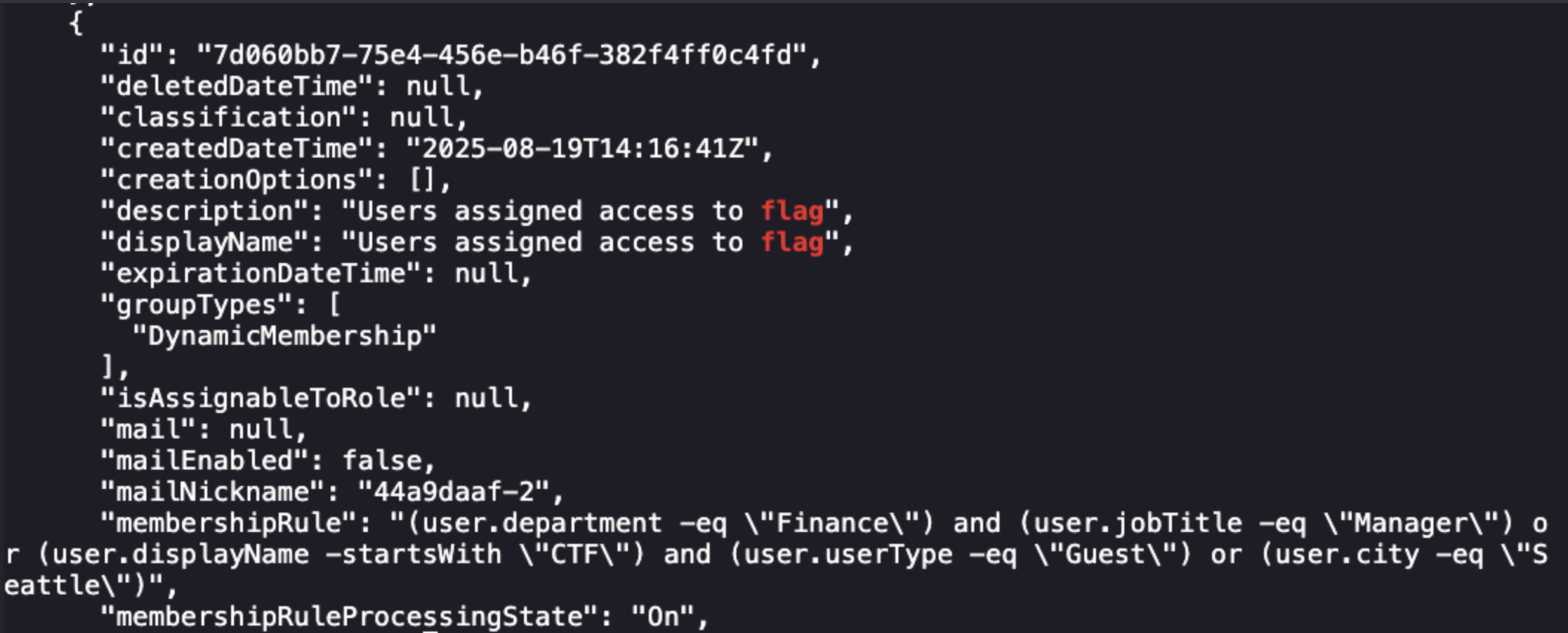This screenshot has width=1568, height=633.
Task: Click the opening curly brace of the object
Action: pos(76,24)
